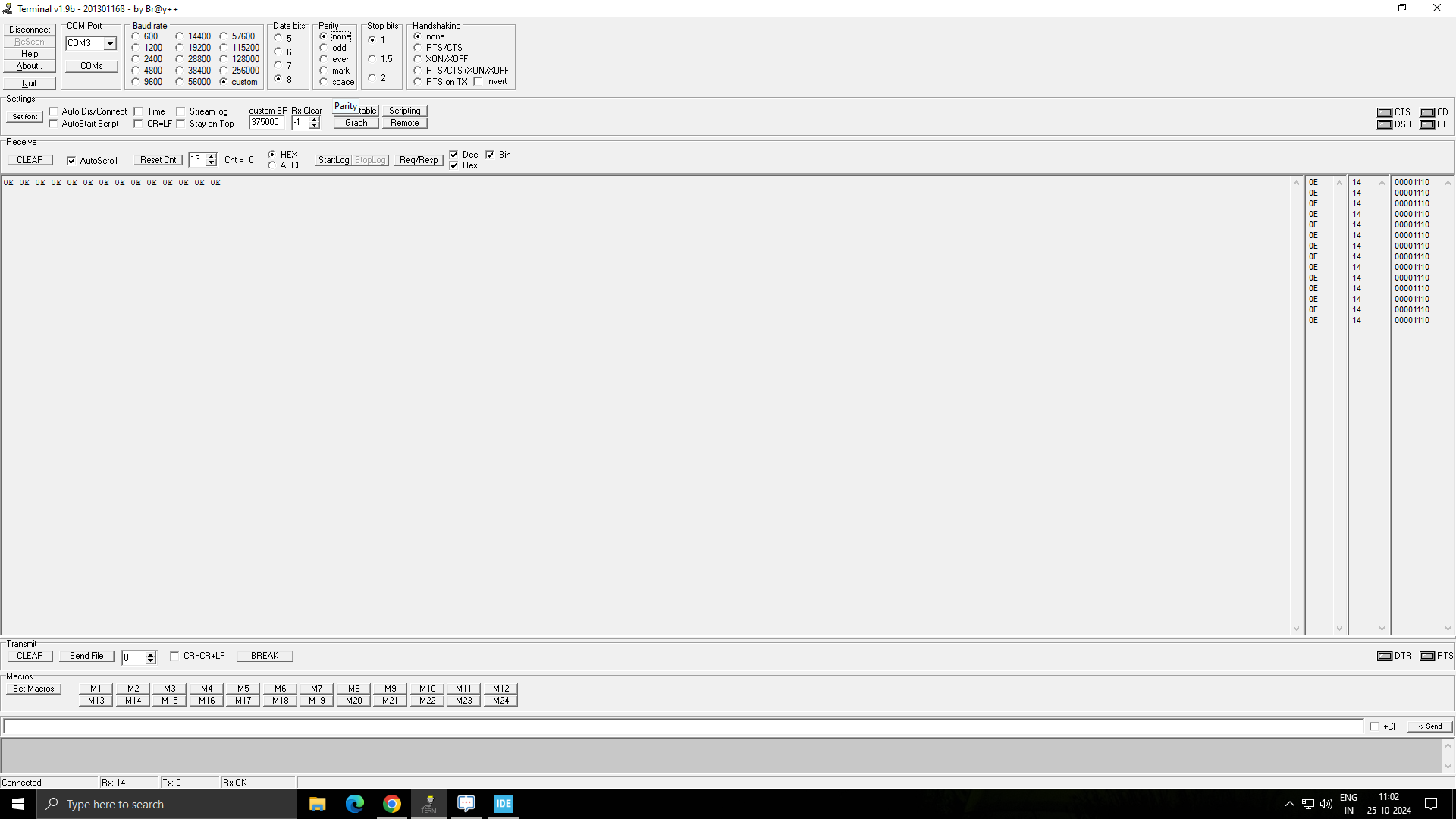The width and height of the screenshot is (1456, 819).
Task: Click into the transmit text input field
Action: coord(682,726)
